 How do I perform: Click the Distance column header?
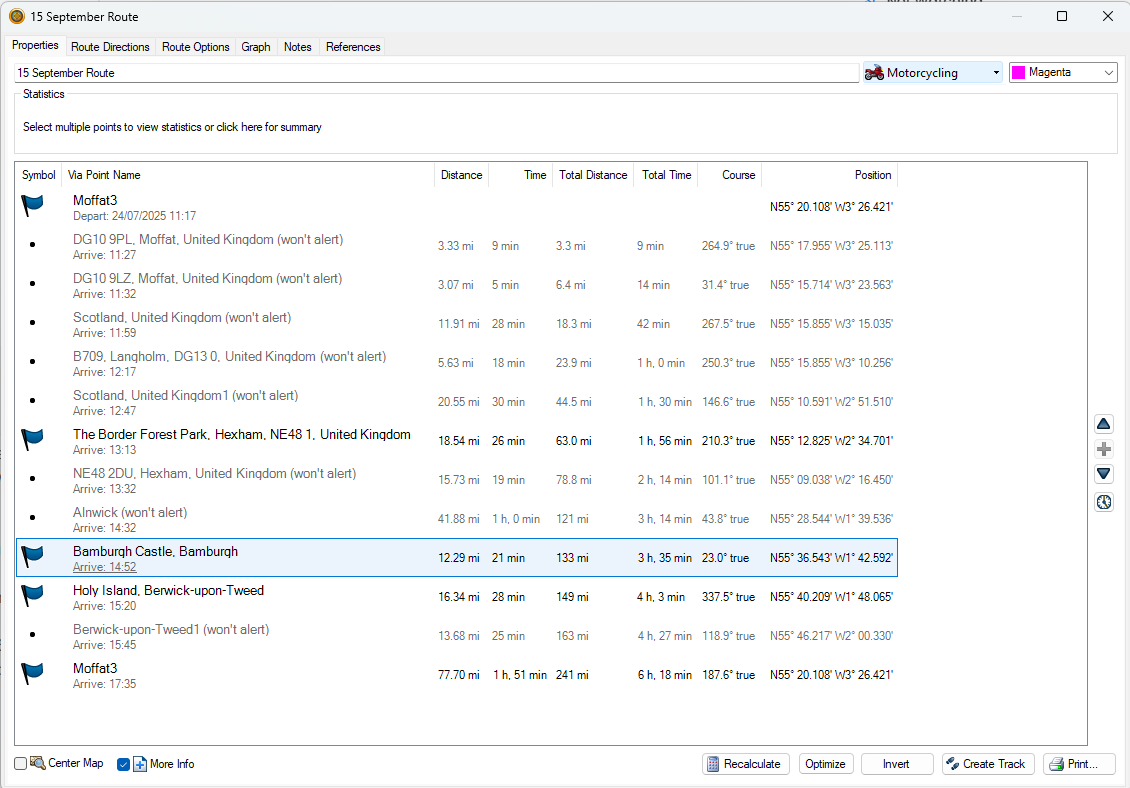tap(461, 175)
